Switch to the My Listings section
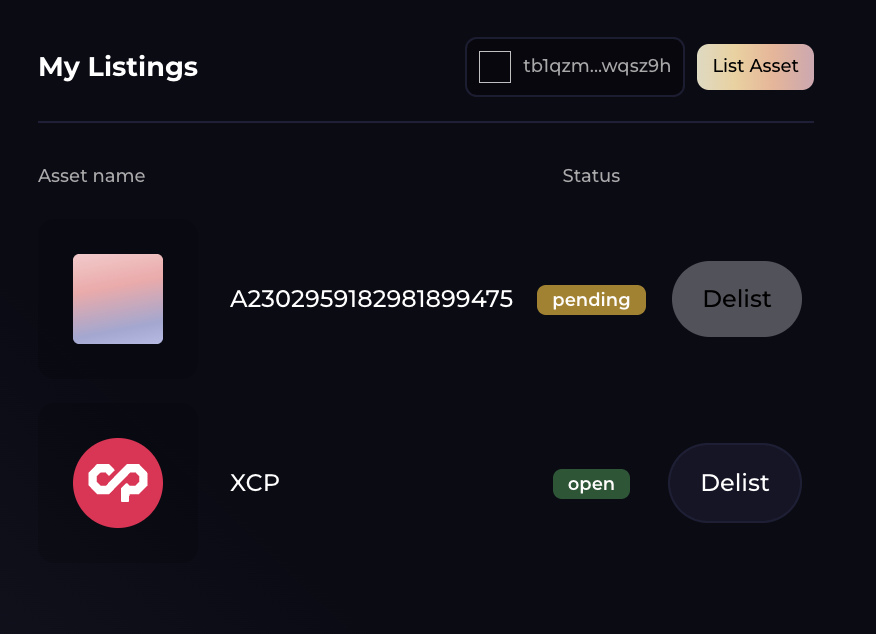 coord(117,67)
